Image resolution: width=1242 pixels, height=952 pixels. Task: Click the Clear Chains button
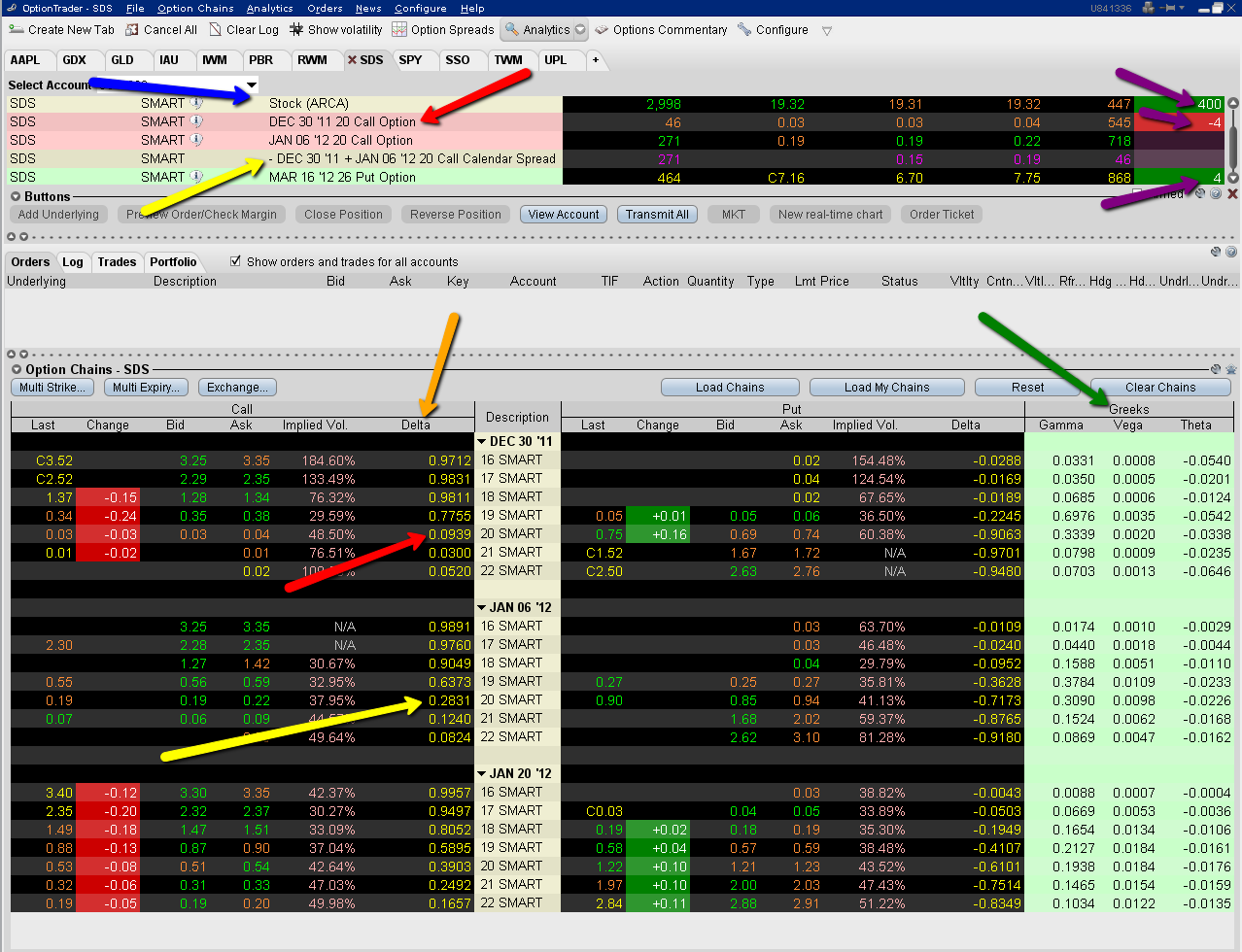(x=1160, y=388)
